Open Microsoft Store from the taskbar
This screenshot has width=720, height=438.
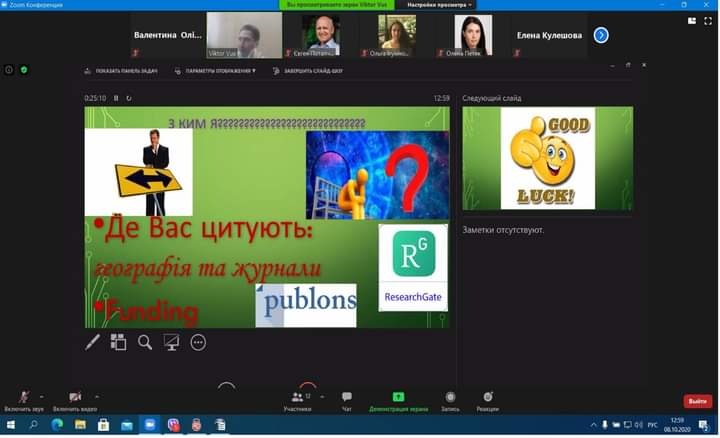(103, 425)
